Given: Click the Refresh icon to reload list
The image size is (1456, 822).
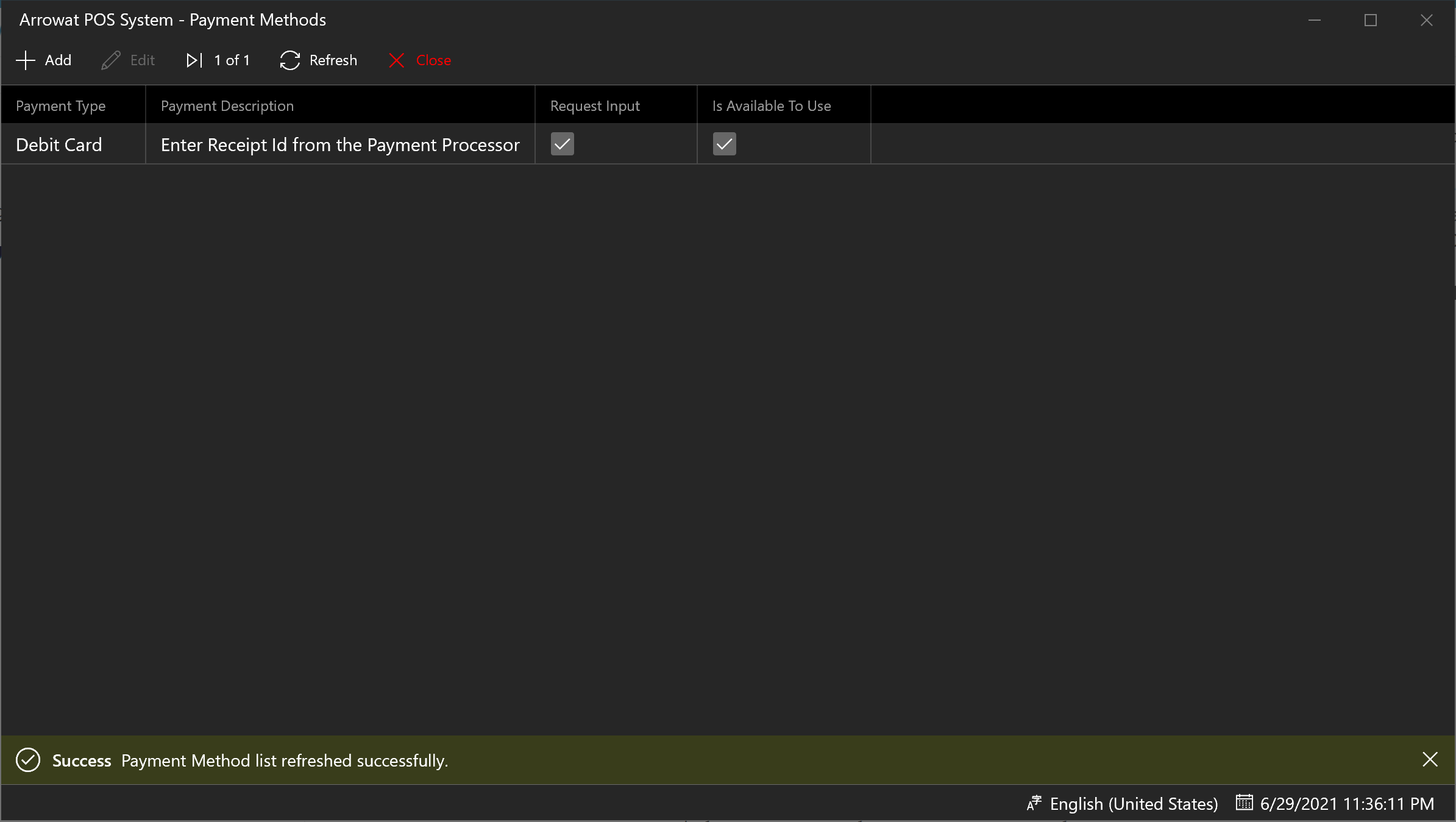Looking at the screenshot, I should coord(290,60).
